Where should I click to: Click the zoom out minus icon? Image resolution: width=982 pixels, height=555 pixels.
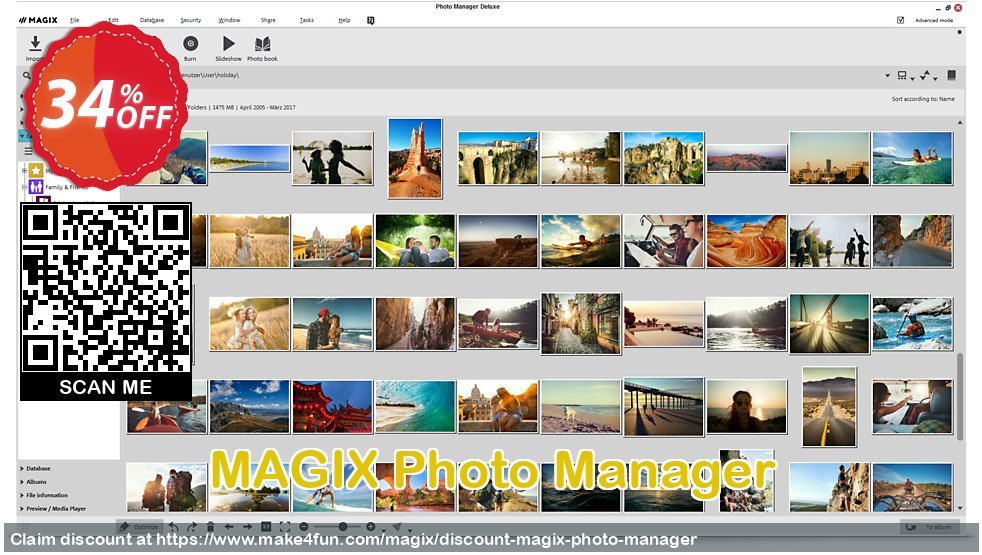tap(304, 527)
